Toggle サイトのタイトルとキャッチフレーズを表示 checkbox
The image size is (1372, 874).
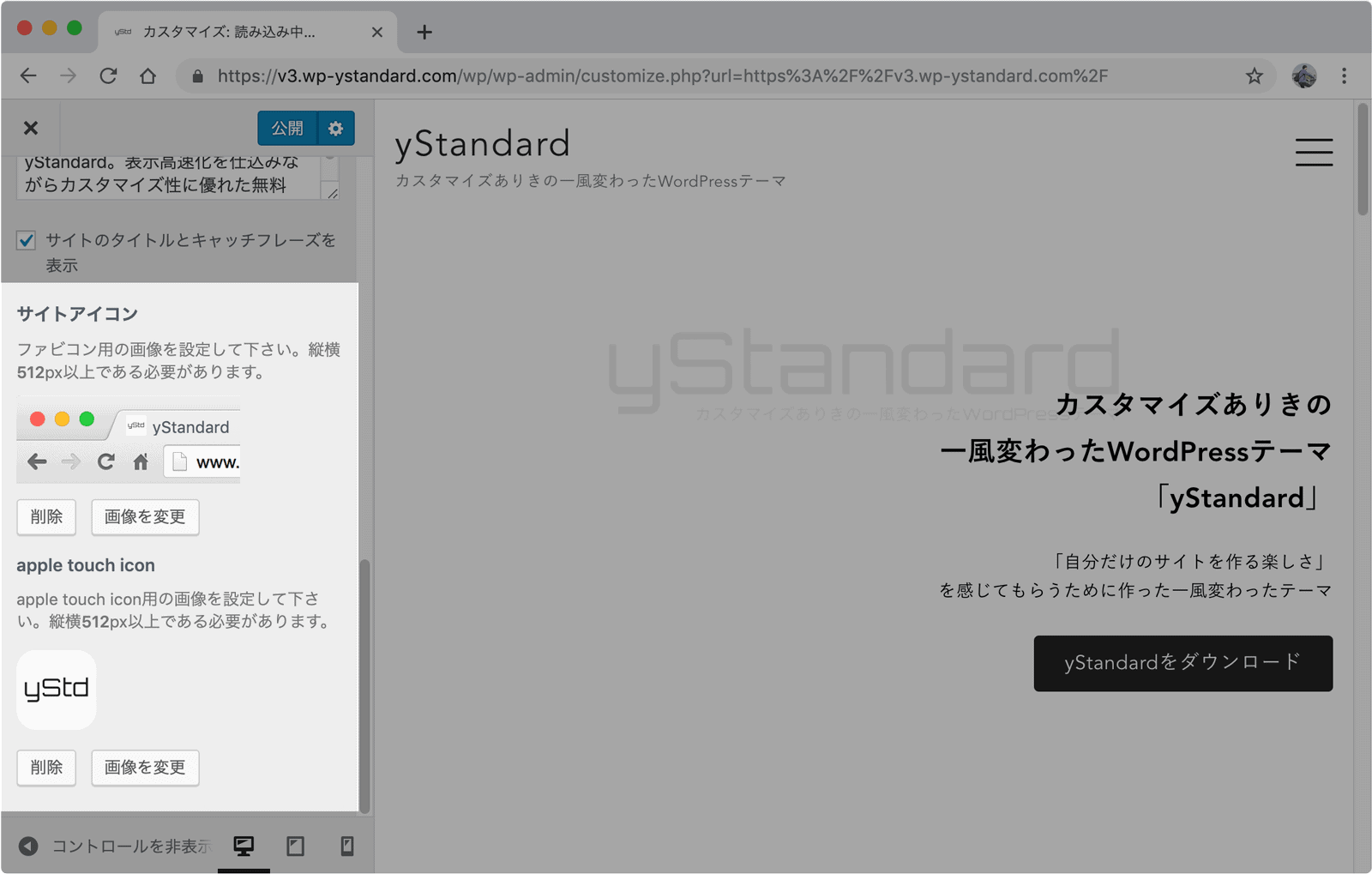[x=26, y=240]
